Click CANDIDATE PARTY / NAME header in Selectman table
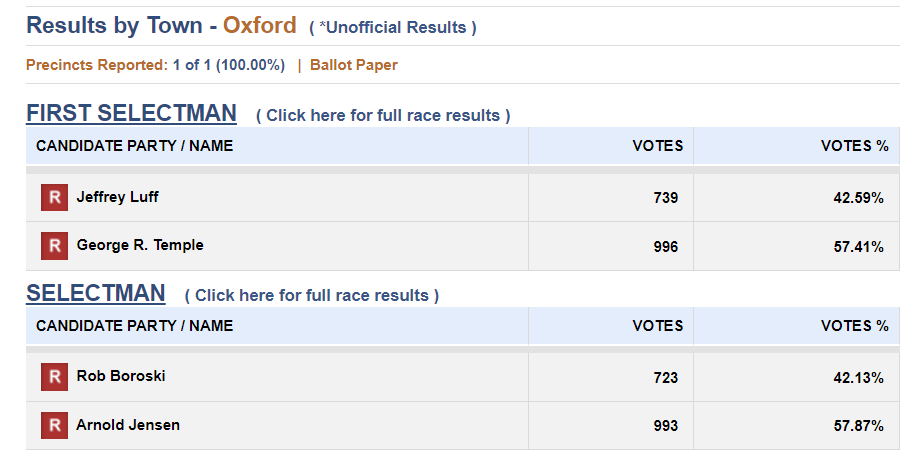Viewport: 907px width, 456px height. click(x=134, y=326)
